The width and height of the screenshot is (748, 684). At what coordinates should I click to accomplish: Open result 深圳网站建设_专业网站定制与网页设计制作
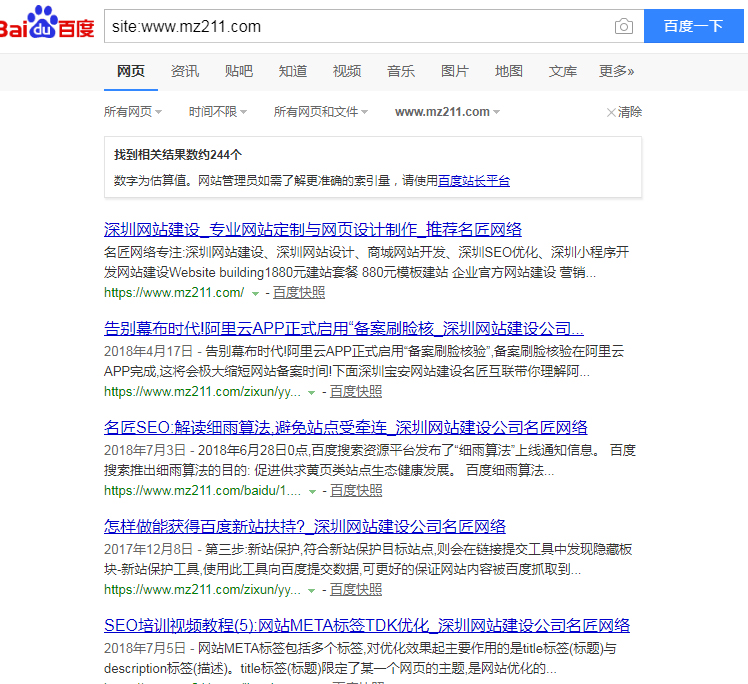(312, 229)
